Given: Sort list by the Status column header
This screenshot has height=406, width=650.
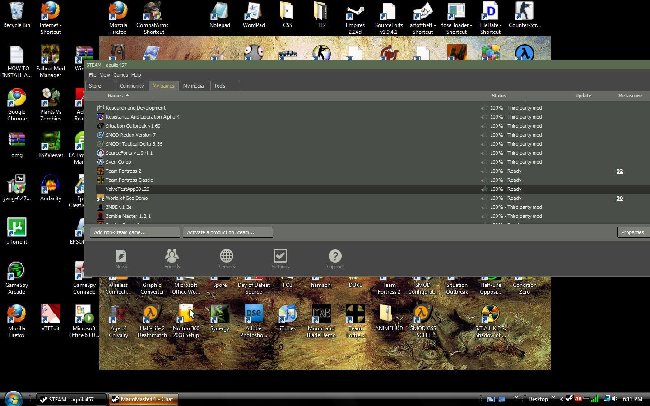Looking at the screenshot, I should (498, 96).
